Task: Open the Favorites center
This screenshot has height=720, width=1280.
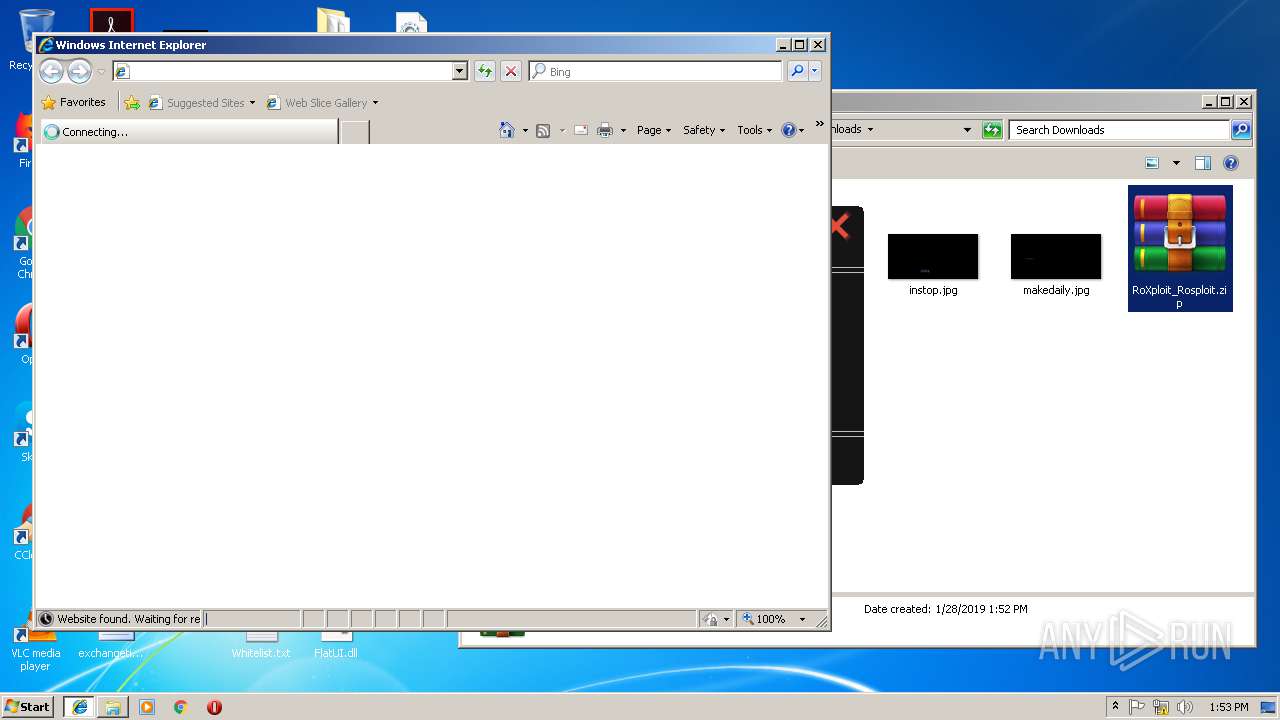Action: point(73,102)
